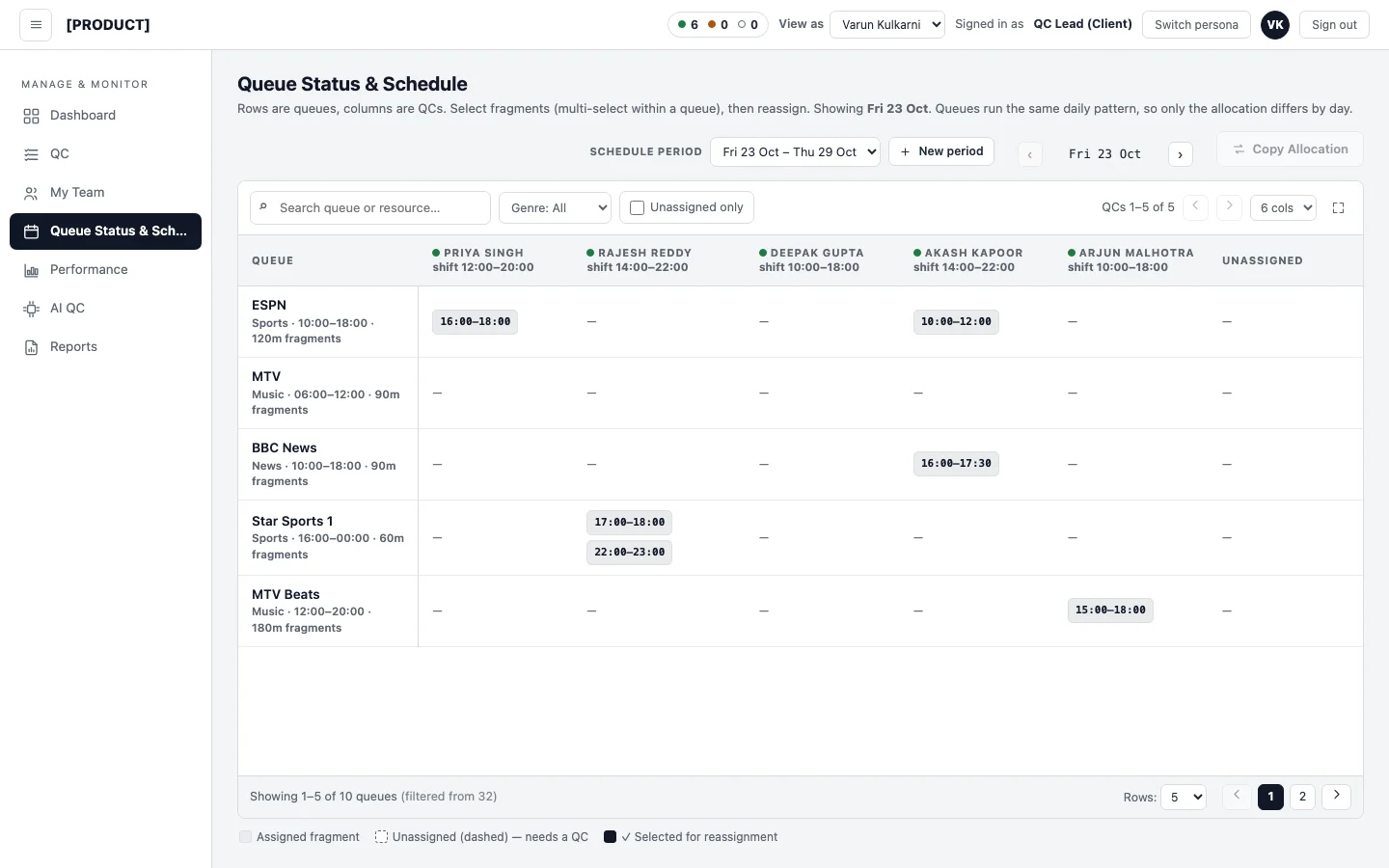The width and height of the screenshot is (1389, 868).
Task: Click the Arjun Malhotra column header
Action: click(1130, 260)
